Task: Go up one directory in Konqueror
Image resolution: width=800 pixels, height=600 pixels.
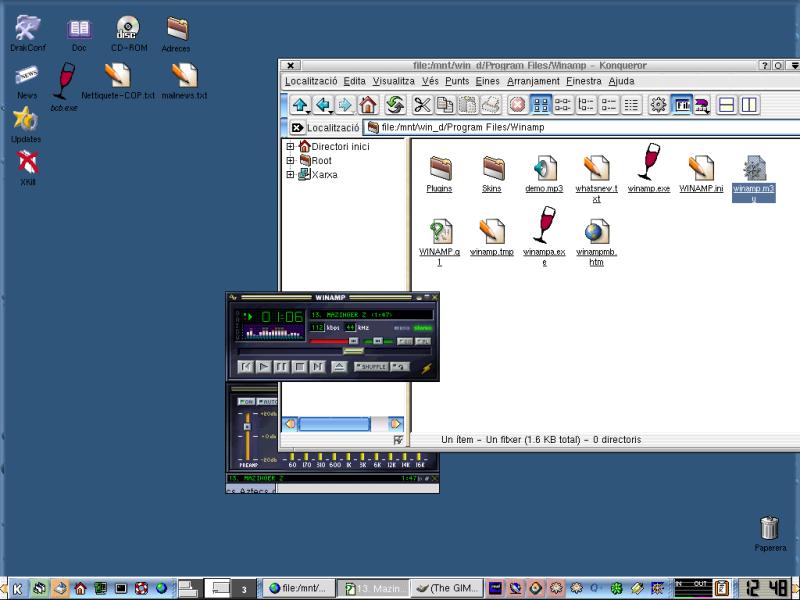Action: tap(299, 105)
